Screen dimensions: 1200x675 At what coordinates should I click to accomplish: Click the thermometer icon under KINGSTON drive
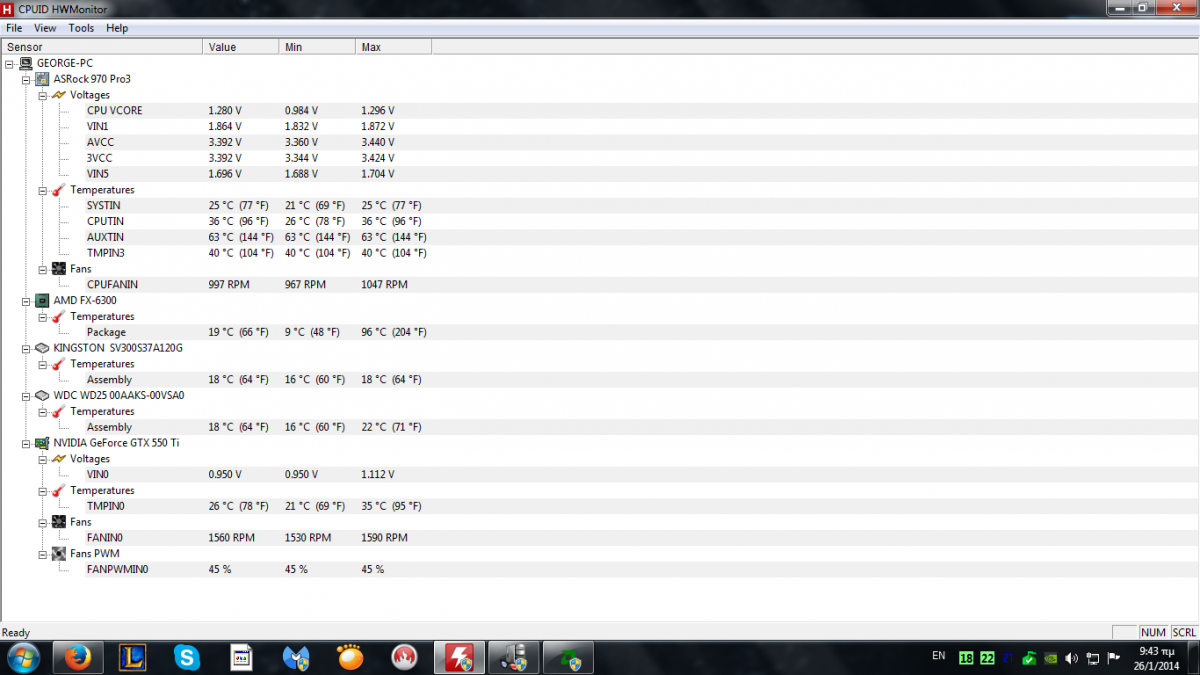[58, 364]
